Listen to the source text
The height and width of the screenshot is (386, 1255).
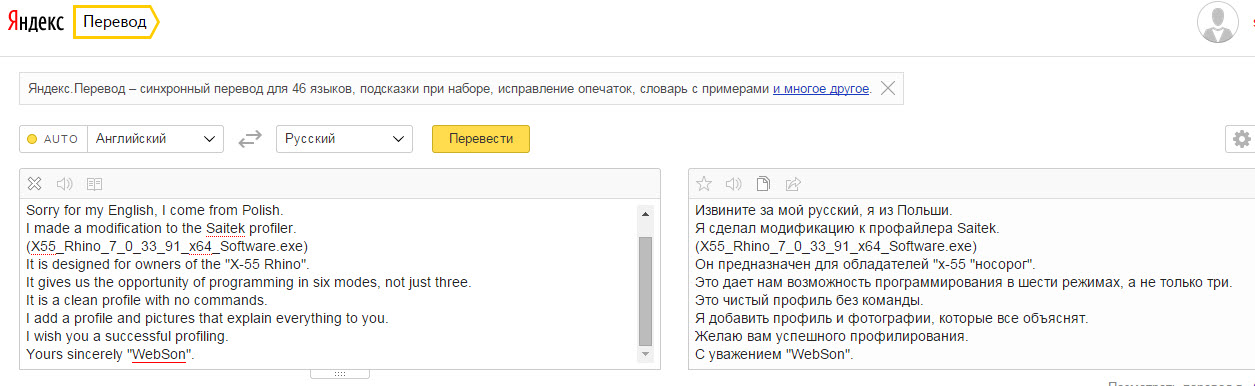coord(65,183)
